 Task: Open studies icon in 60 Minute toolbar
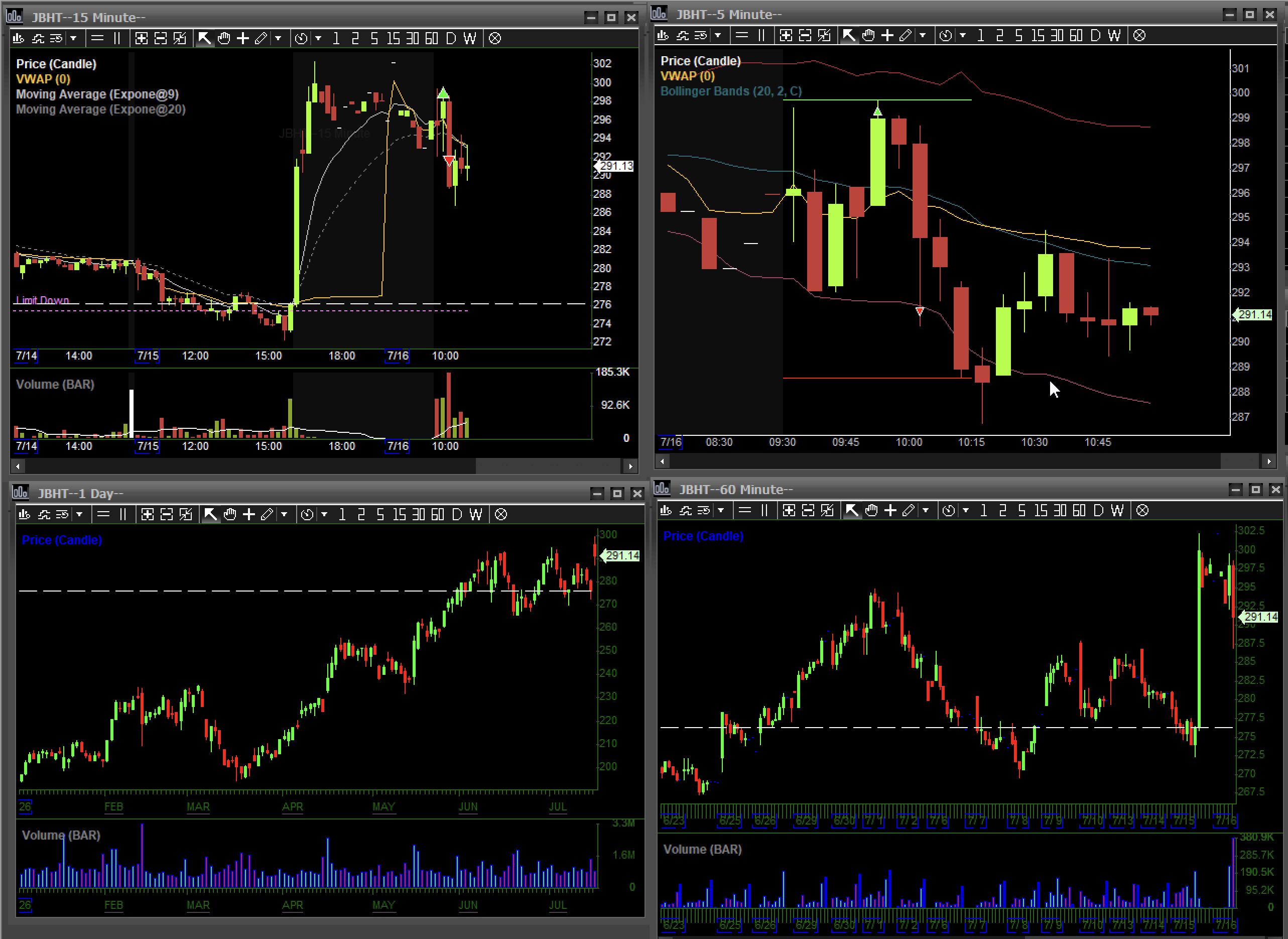[685, 511]
